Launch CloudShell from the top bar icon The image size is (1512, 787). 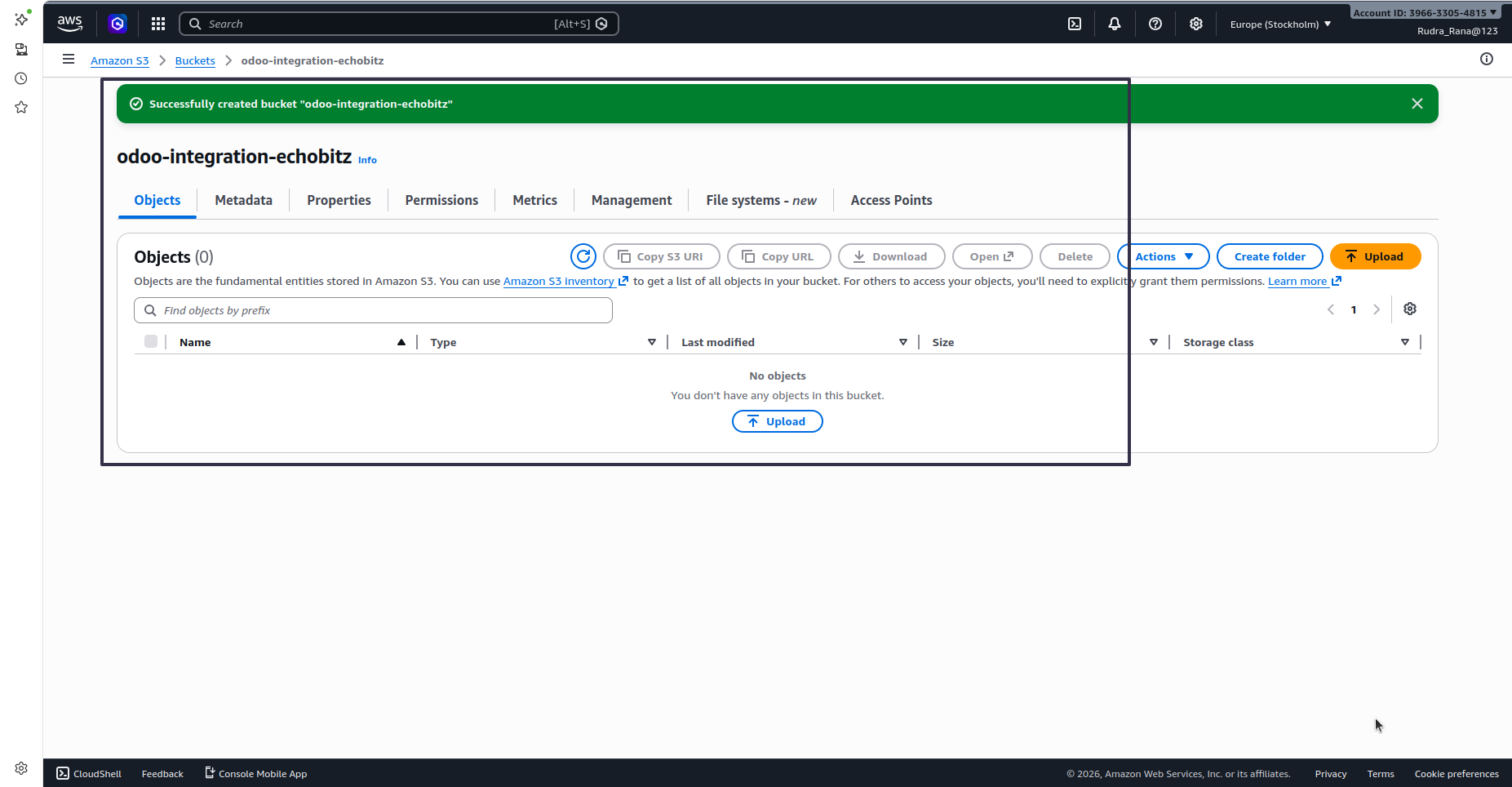(1075, 24)
